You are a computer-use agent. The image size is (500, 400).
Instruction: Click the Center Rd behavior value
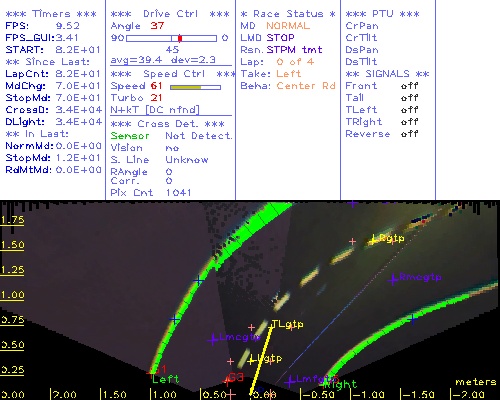306,86
